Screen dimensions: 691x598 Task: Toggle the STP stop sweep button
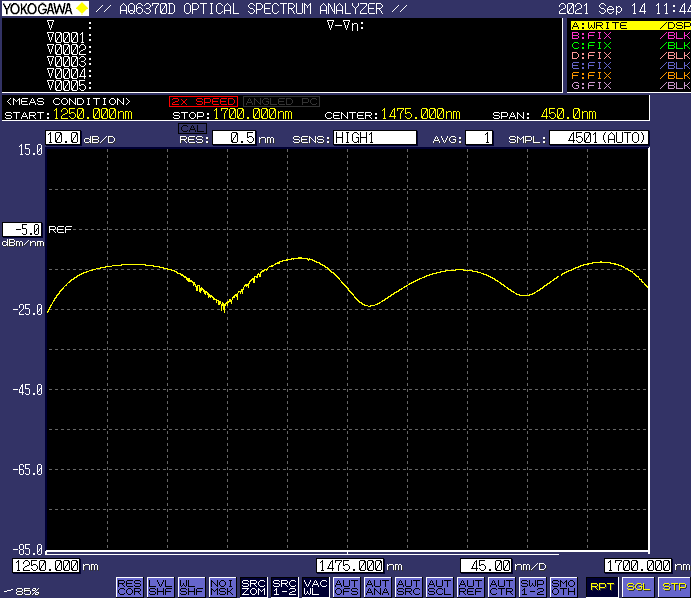[674, 586]
